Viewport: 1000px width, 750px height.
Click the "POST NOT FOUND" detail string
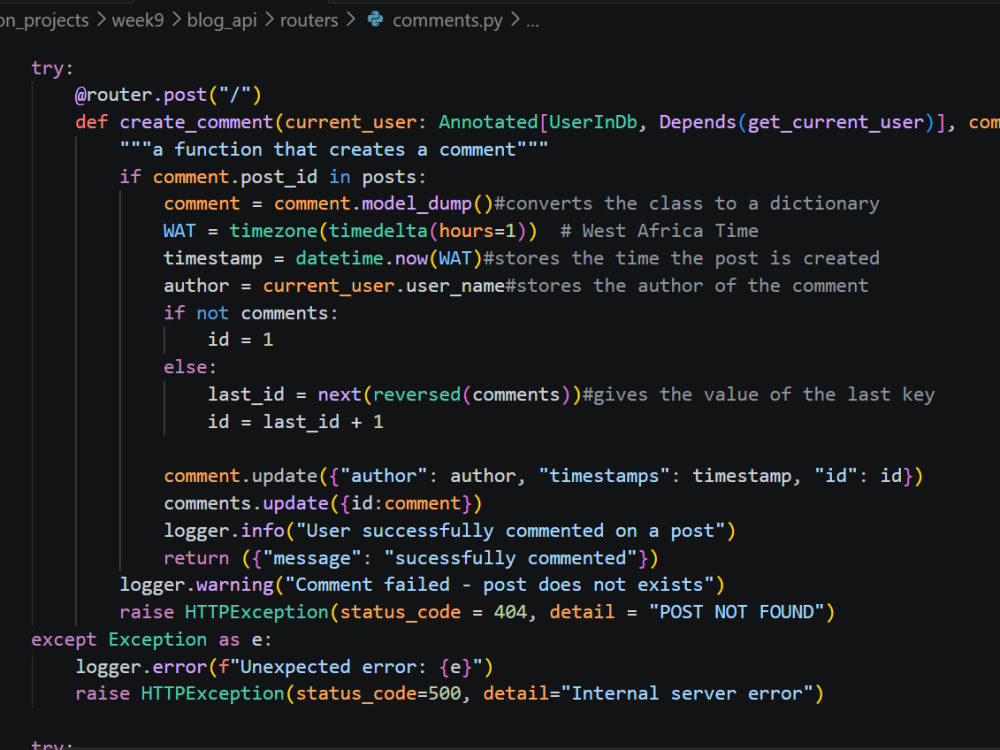point(737,612)
